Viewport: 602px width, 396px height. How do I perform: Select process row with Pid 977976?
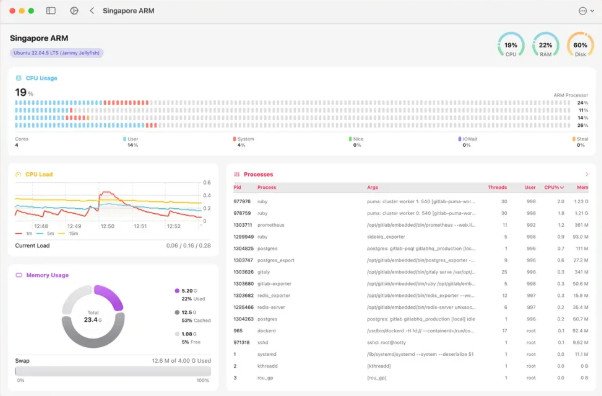411,201
